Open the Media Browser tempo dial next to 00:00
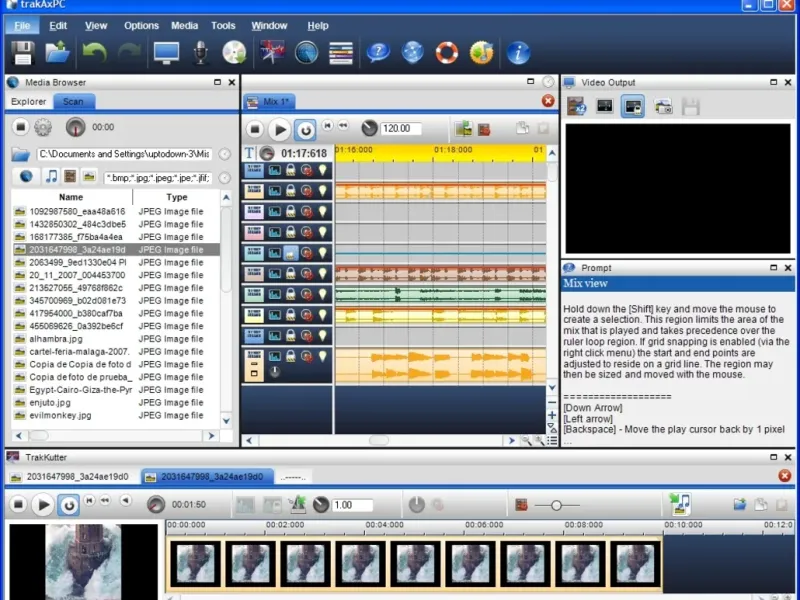This screenshot has width=800, height=600. click(75, 127)
